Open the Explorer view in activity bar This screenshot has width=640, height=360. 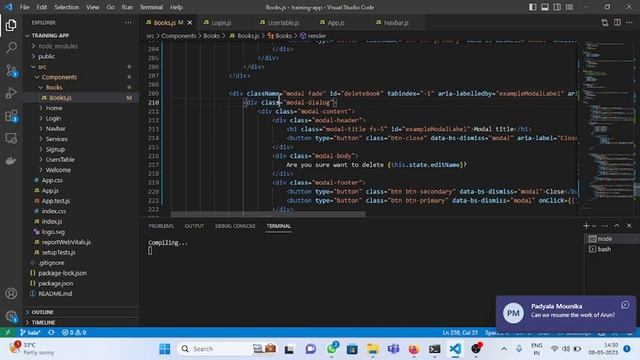pyautogui.click(x=11, y=25)
